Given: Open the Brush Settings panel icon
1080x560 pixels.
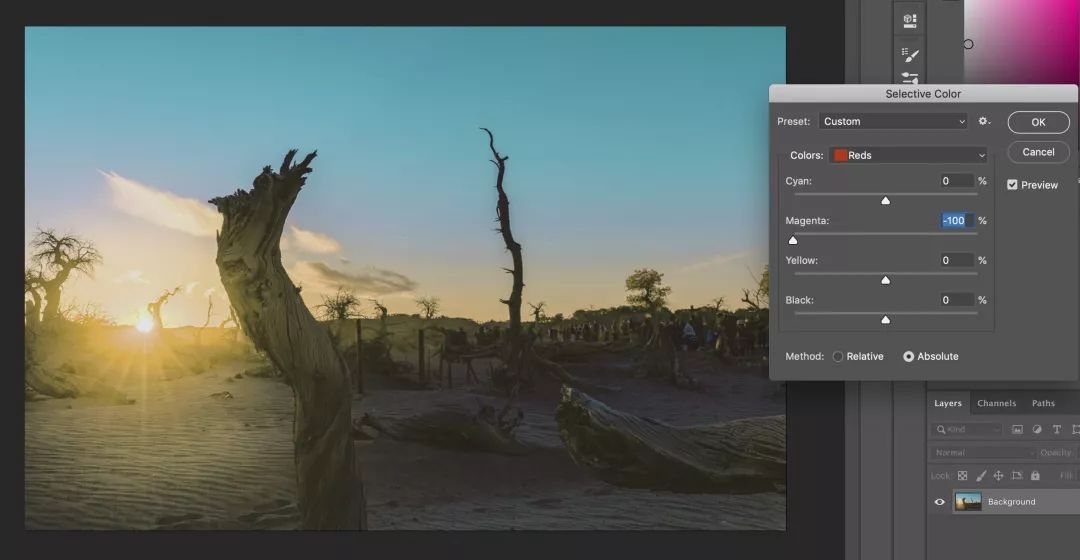Looking at the screenshot, I should pyautogui.click(x=909, y=54).
